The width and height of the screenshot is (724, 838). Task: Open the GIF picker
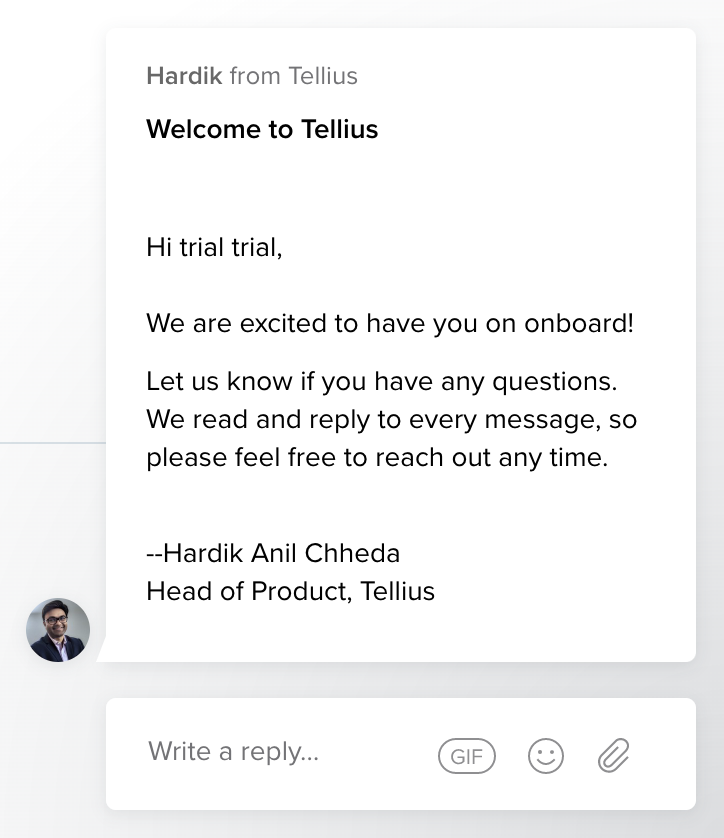(x=466, y=756)
